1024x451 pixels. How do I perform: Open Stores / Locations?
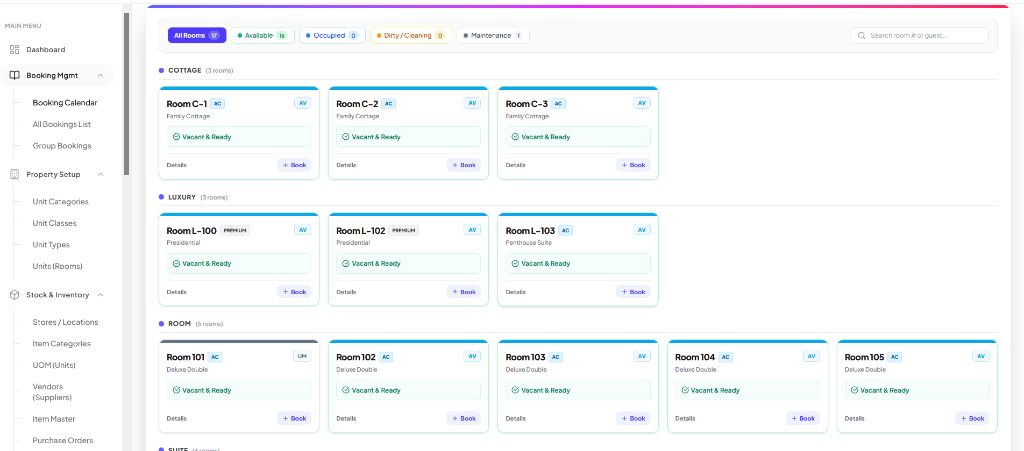point(65,322)
